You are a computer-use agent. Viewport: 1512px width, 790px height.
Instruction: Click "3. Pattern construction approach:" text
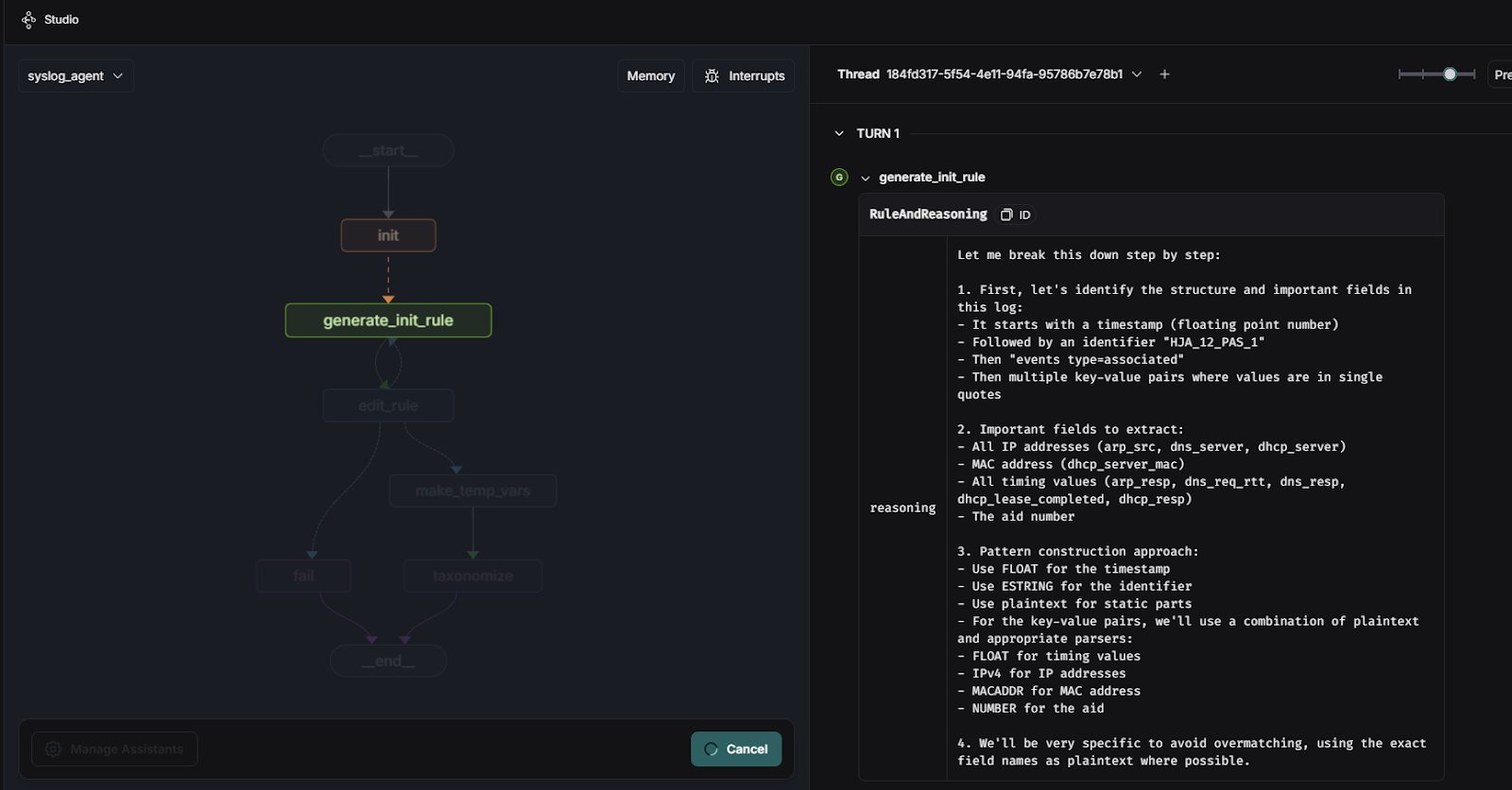pos(1077,551)
